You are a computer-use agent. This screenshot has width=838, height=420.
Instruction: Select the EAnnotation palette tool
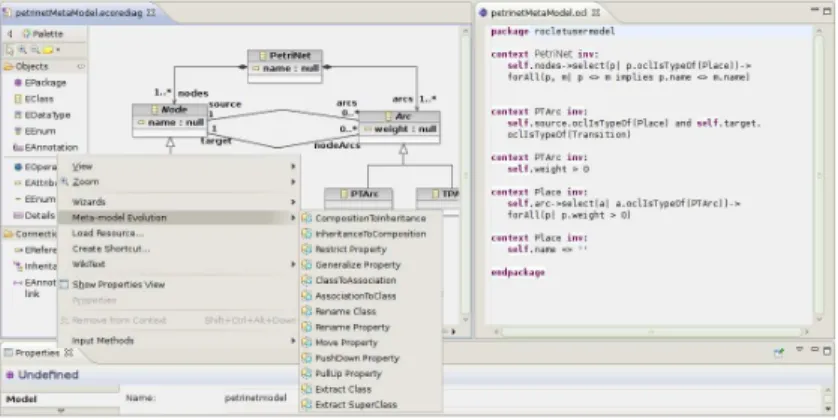pos(45,147)
